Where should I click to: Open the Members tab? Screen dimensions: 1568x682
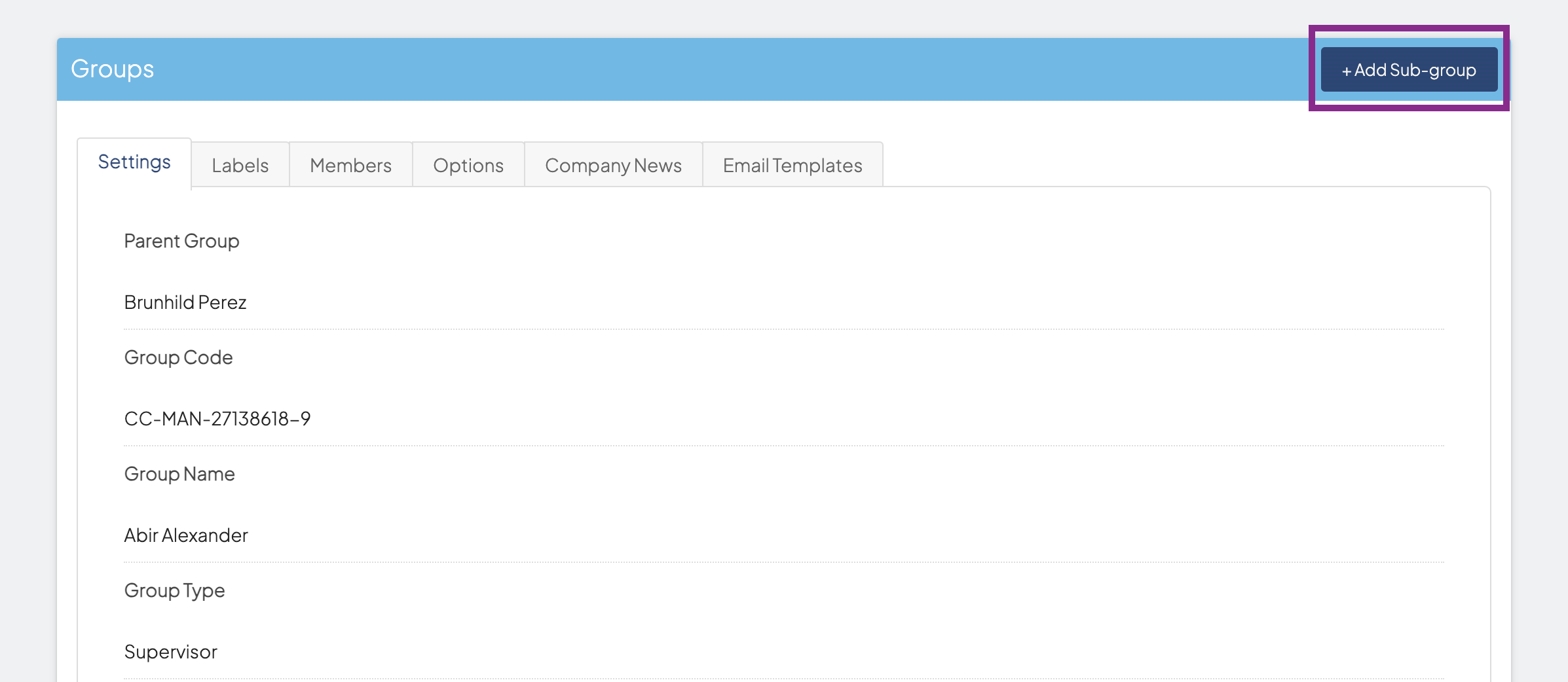pos(351,165)
